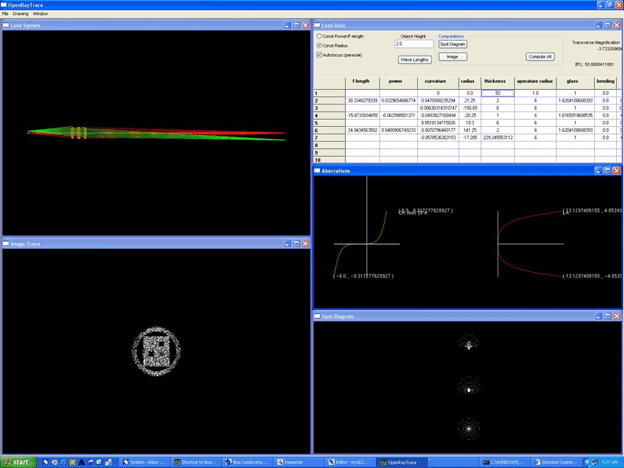The image size is (624, 468).
Task: Click the Wave Lengths button
Action: tap(415, 60)
